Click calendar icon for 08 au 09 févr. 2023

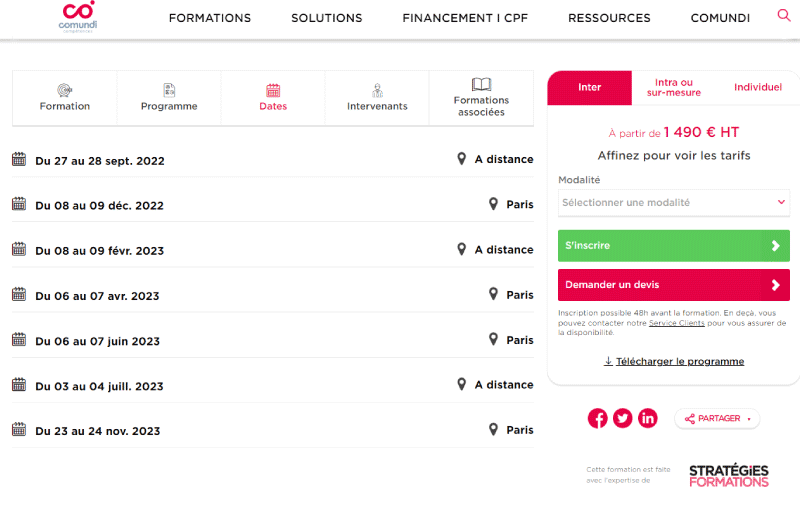(19, 249)
